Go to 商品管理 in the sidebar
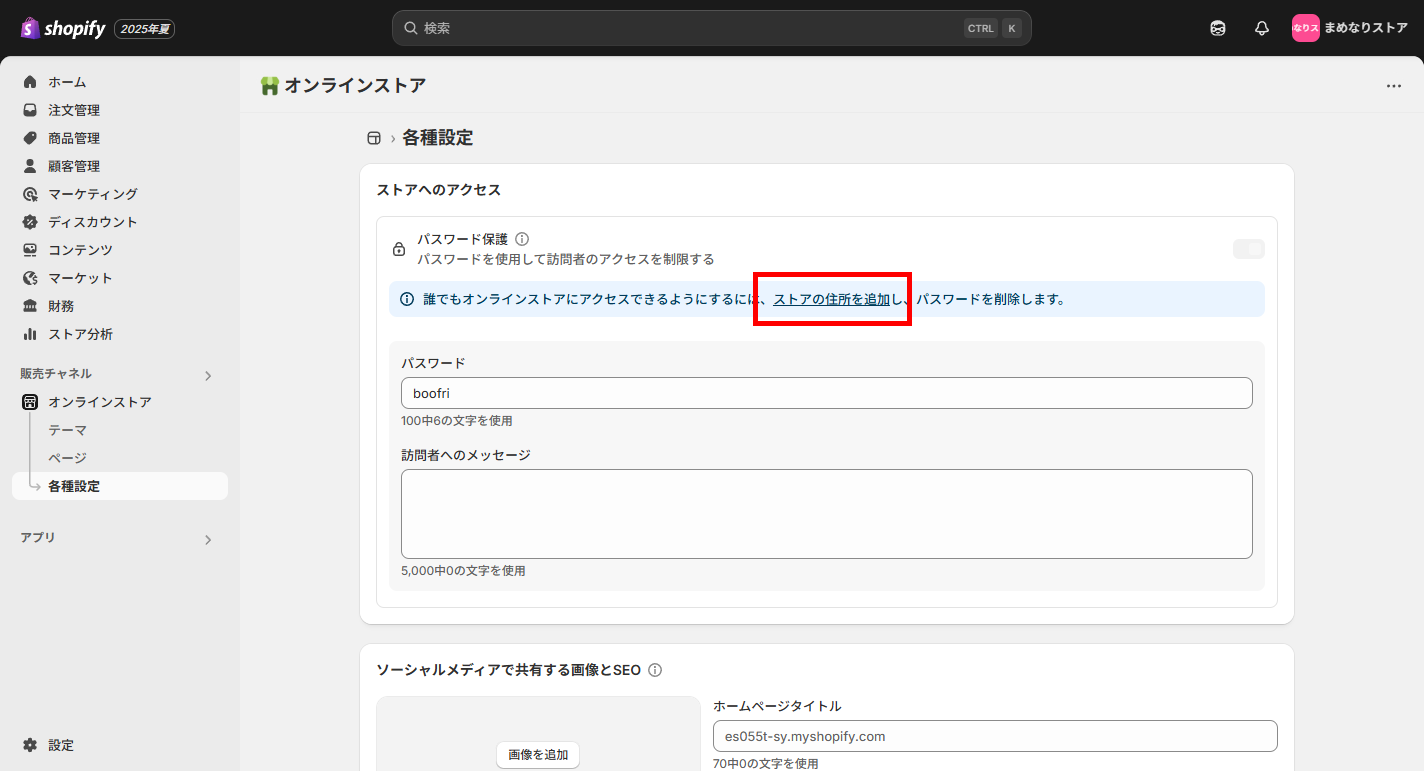Viewport: 1424px width, 771px height. tap(74, 138)
